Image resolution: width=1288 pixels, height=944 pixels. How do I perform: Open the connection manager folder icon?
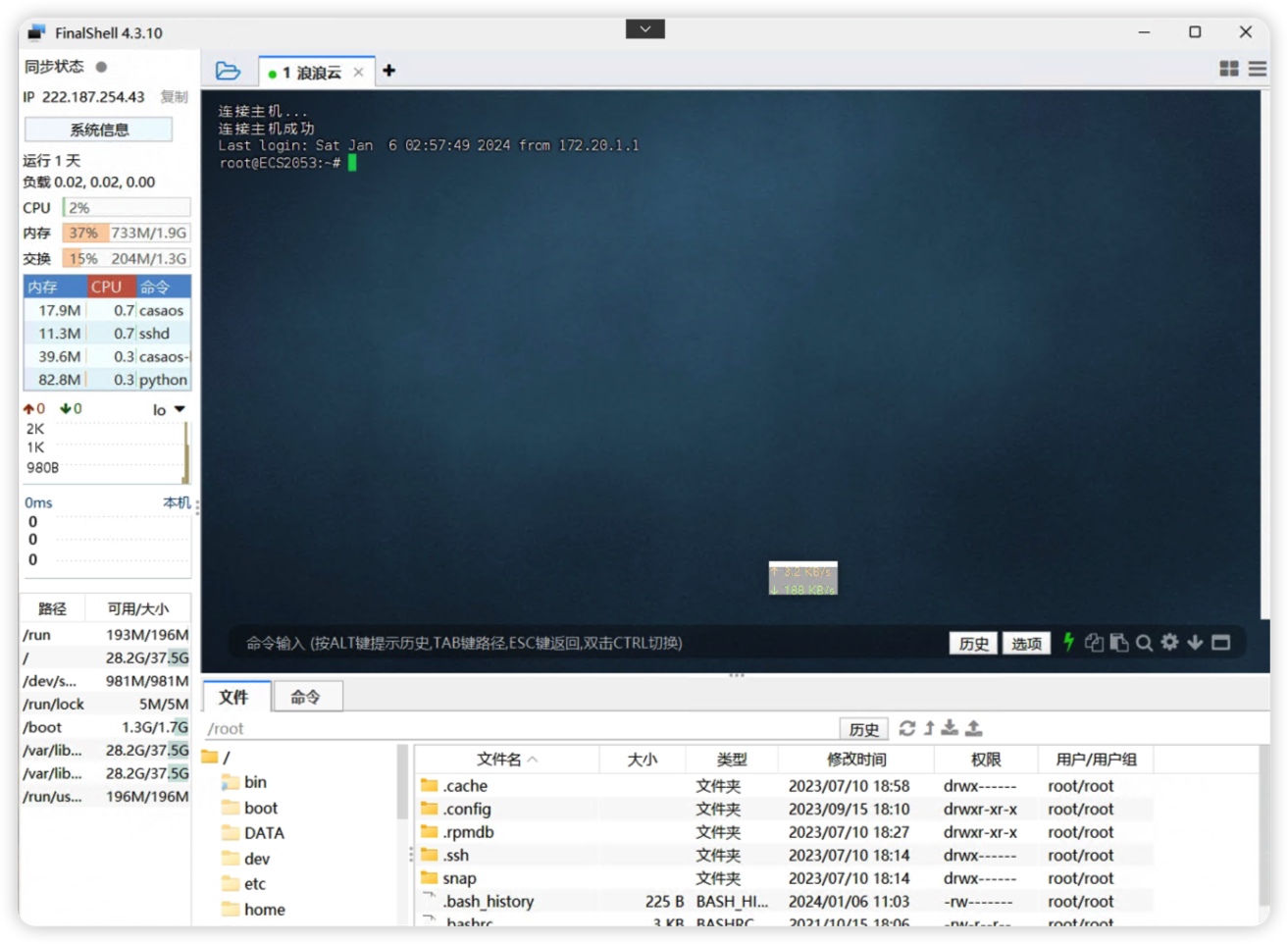[x=228, y=71]
